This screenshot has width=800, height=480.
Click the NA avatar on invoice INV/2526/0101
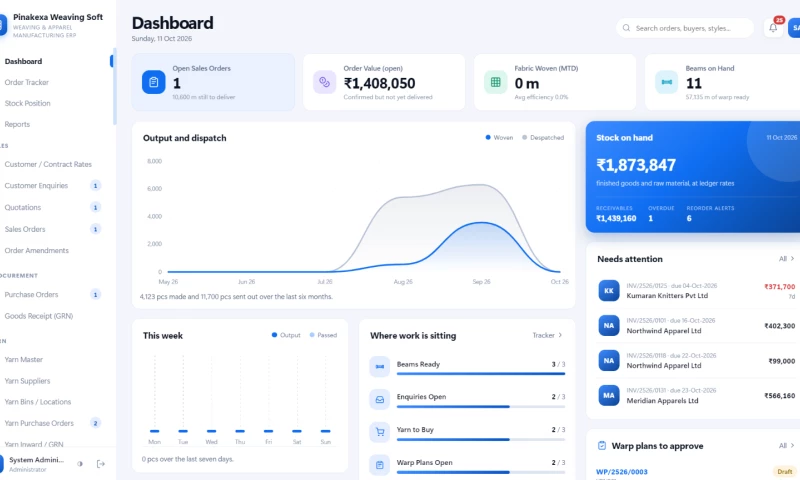[609, 325]
